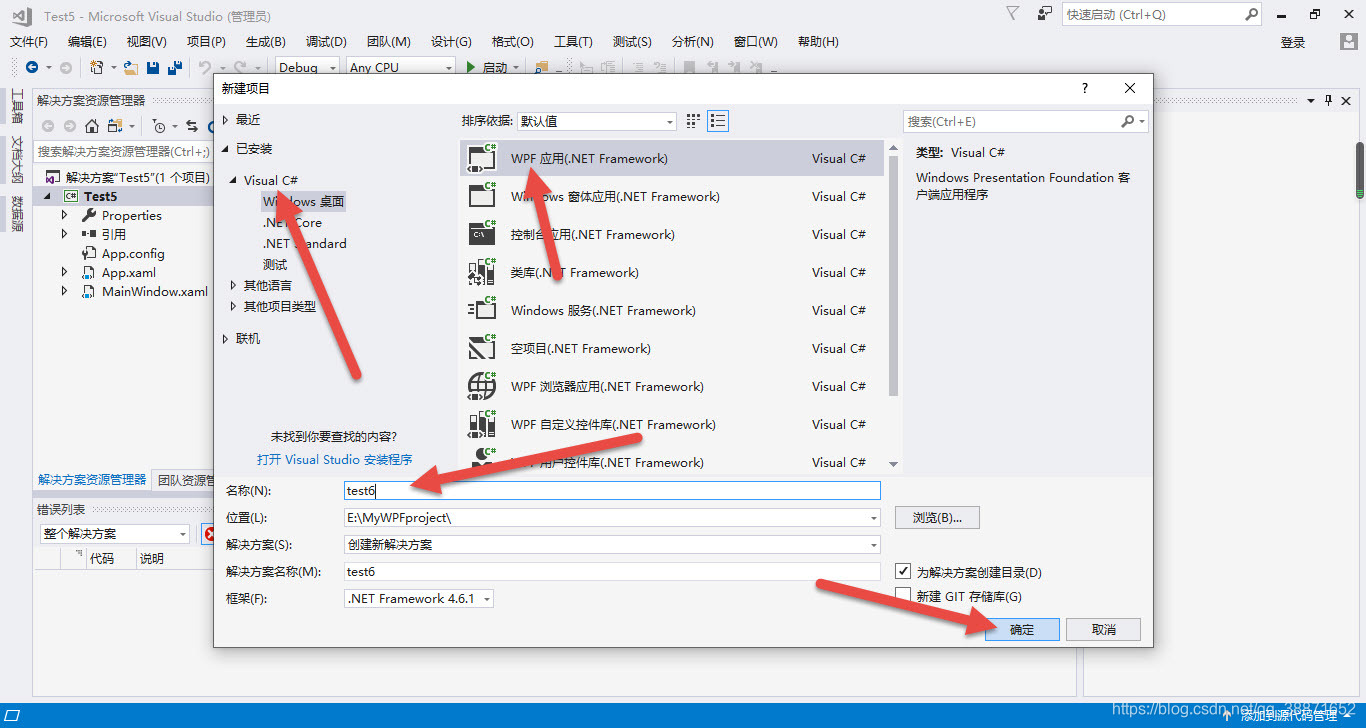Click the 取消 button
The width and height of the screenshot is (1366, 728).
click(1103, 630)
